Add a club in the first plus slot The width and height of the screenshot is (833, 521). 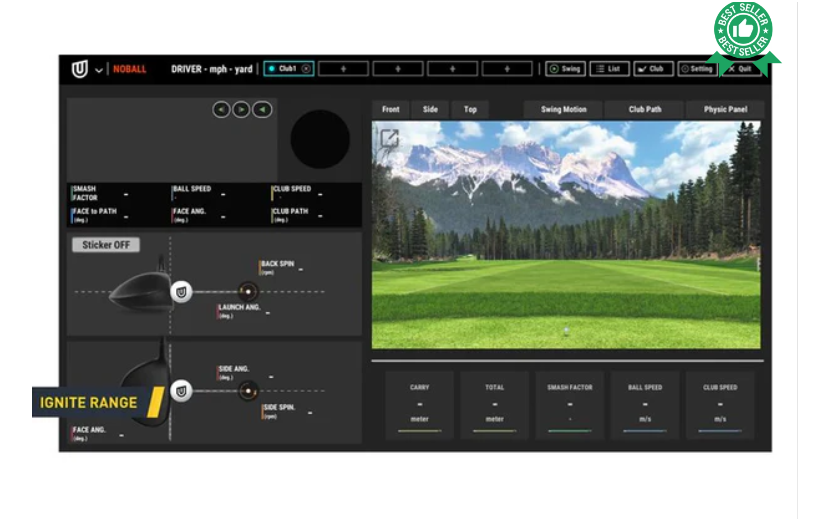click(343, 69)
